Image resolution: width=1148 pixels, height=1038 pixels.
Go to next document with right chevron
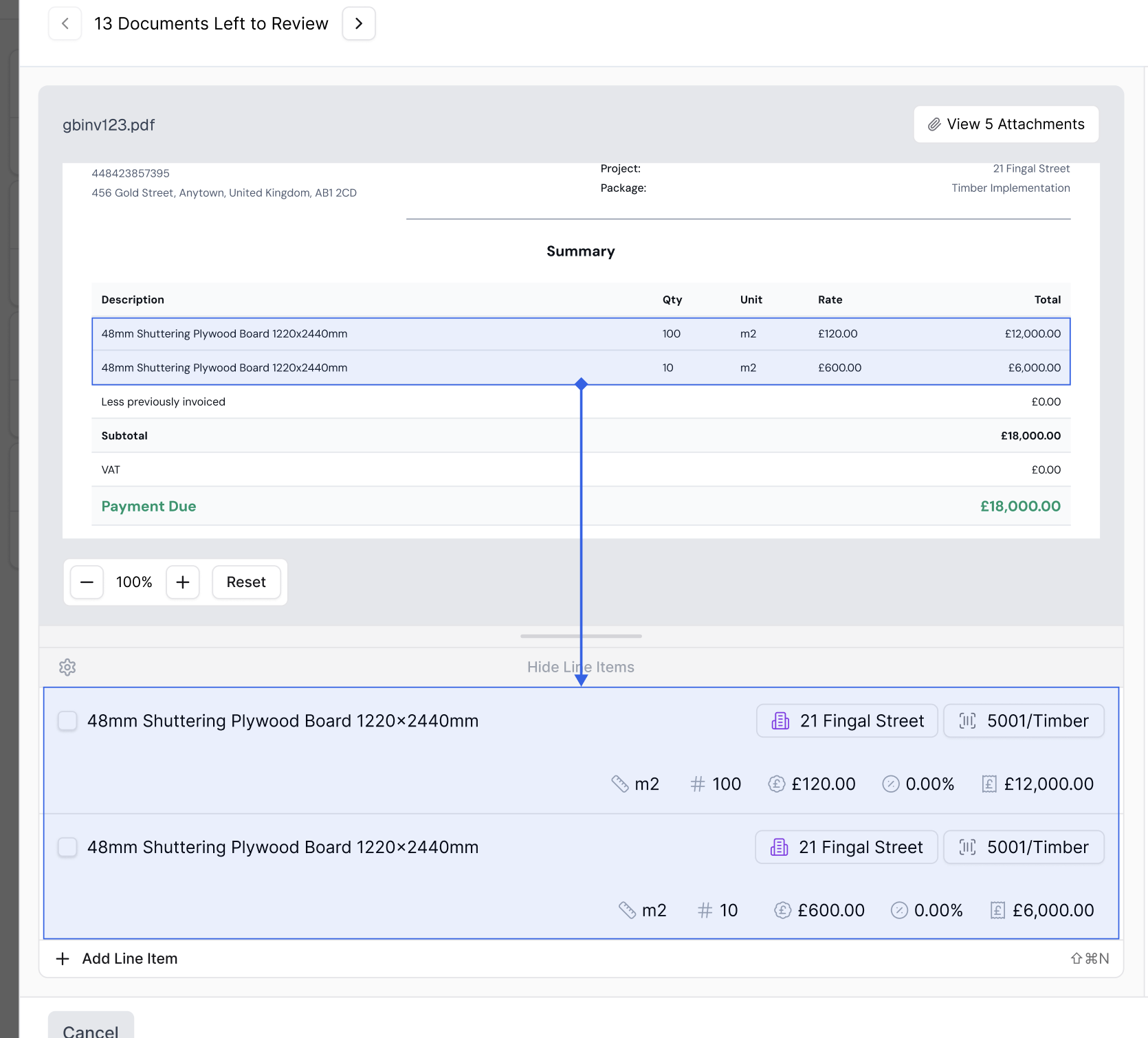pos(359,24)
